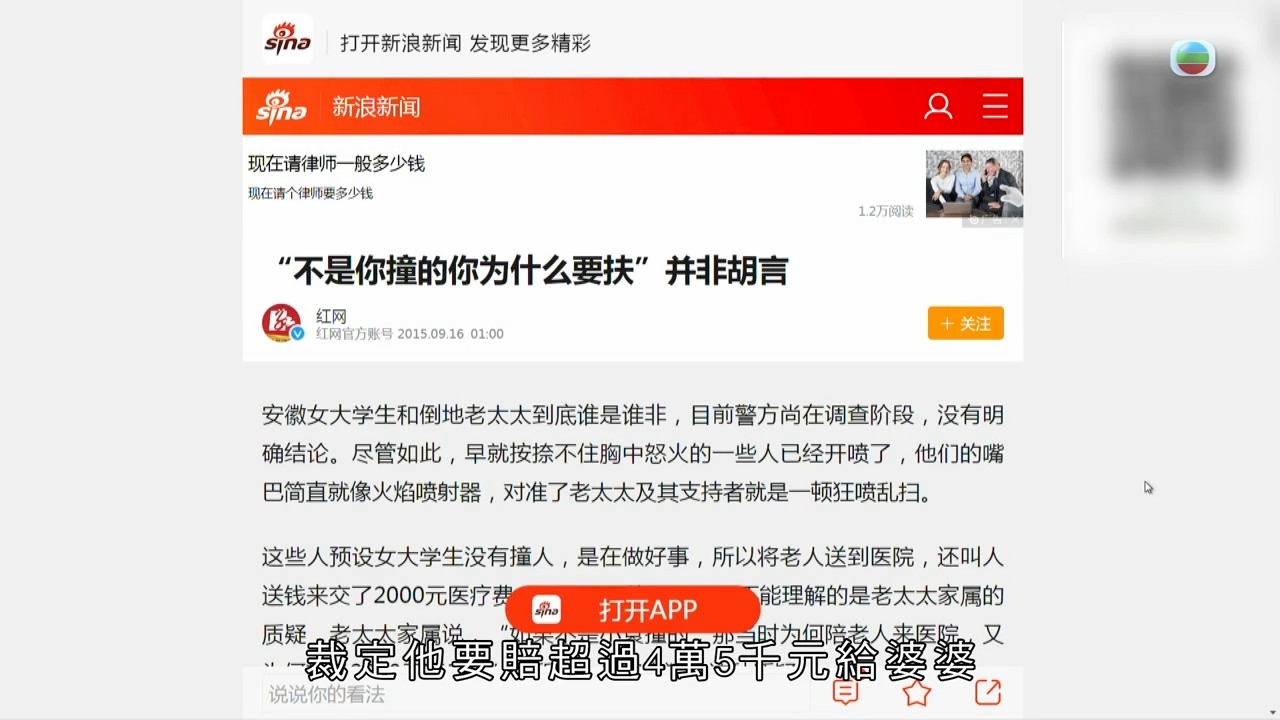This screenshot has width=1280, height=720.
Task: Click the Sina logo in top banner
Action: [288, 40]
